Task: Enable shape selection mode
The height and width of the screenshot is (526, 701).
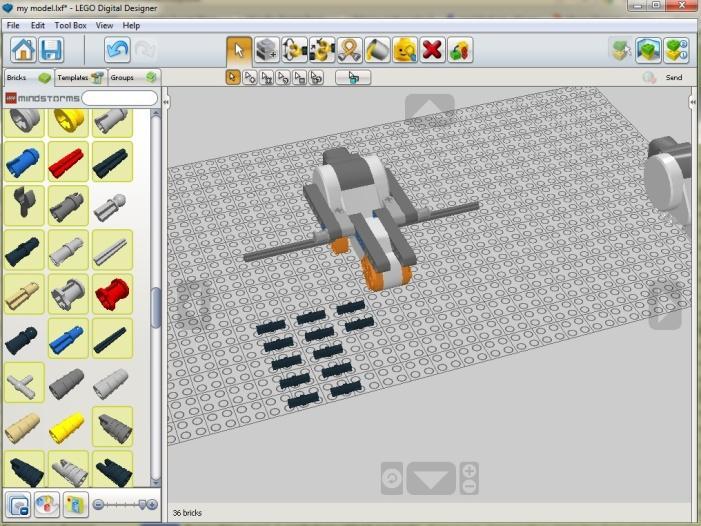Action: pyautogui.click(x=300, y=77)
